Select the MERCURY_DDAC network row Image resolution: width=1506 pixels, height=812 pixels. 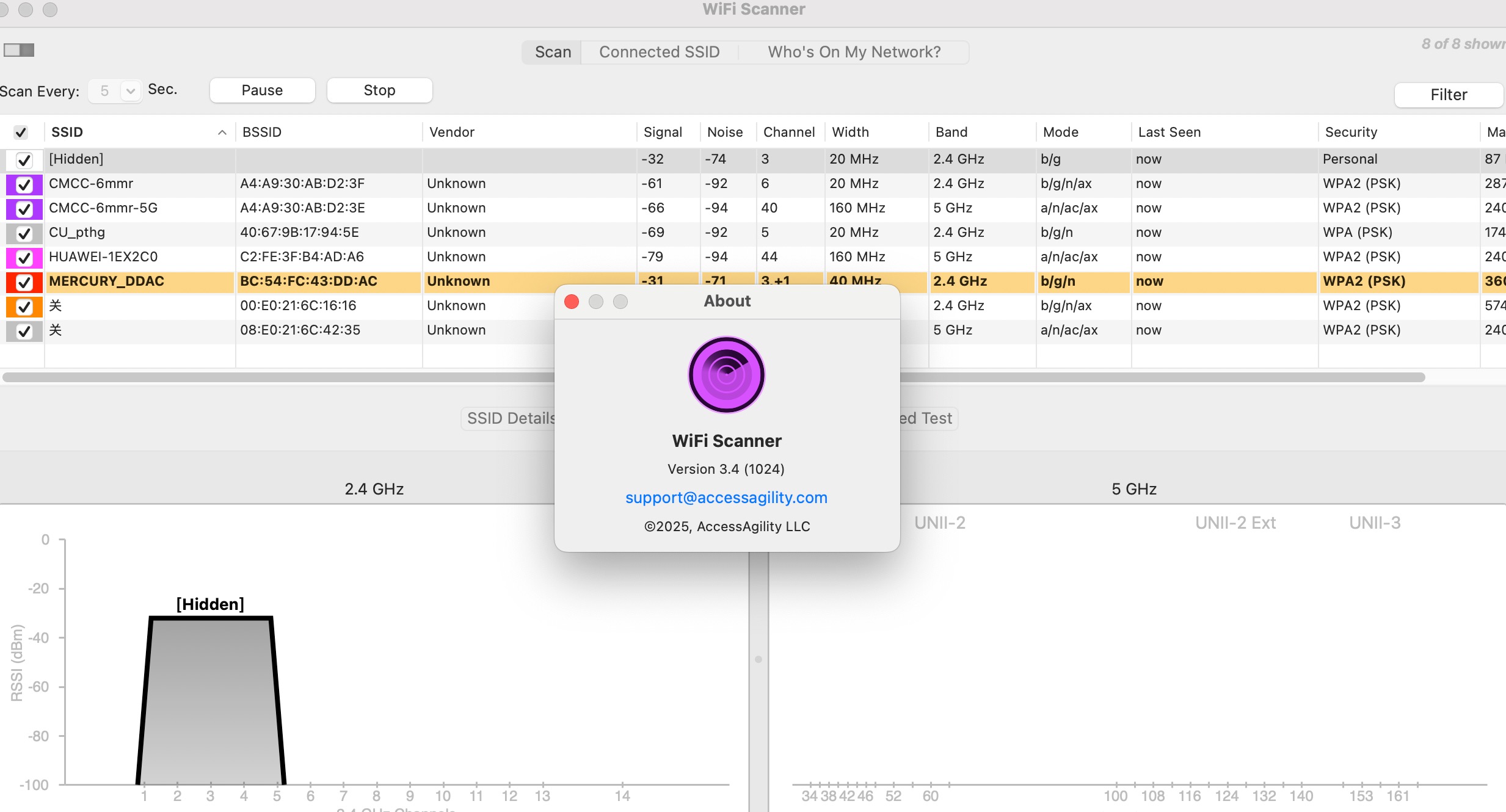(752, 281)
